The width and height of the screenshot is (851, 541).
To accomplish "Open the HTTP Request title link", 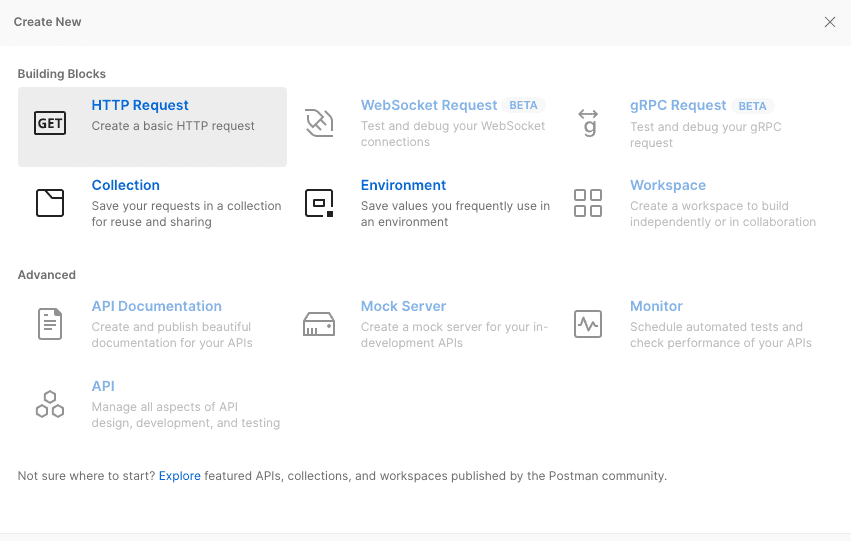I will pyautogui.click(x=140, y=105).
